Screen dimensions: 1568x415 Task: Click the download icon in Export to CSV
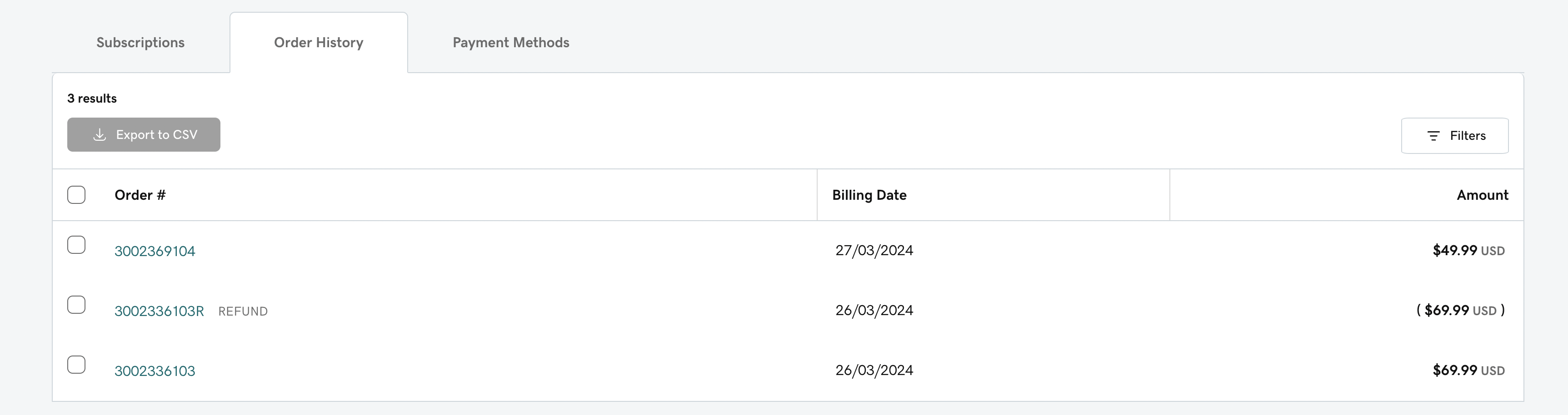(x=100, y=134)
